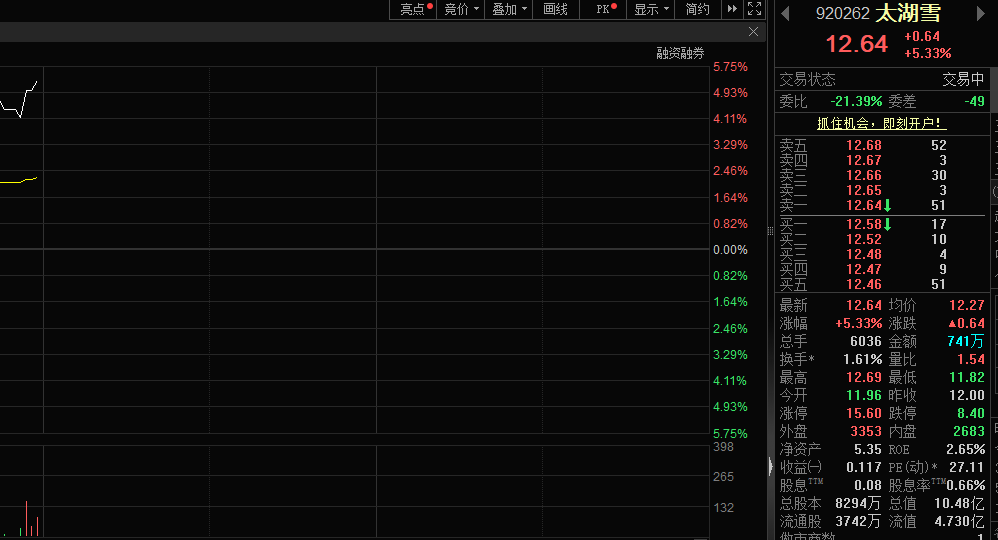
Task: Close the chart info bar with X
Action: [x=753, y=32]
